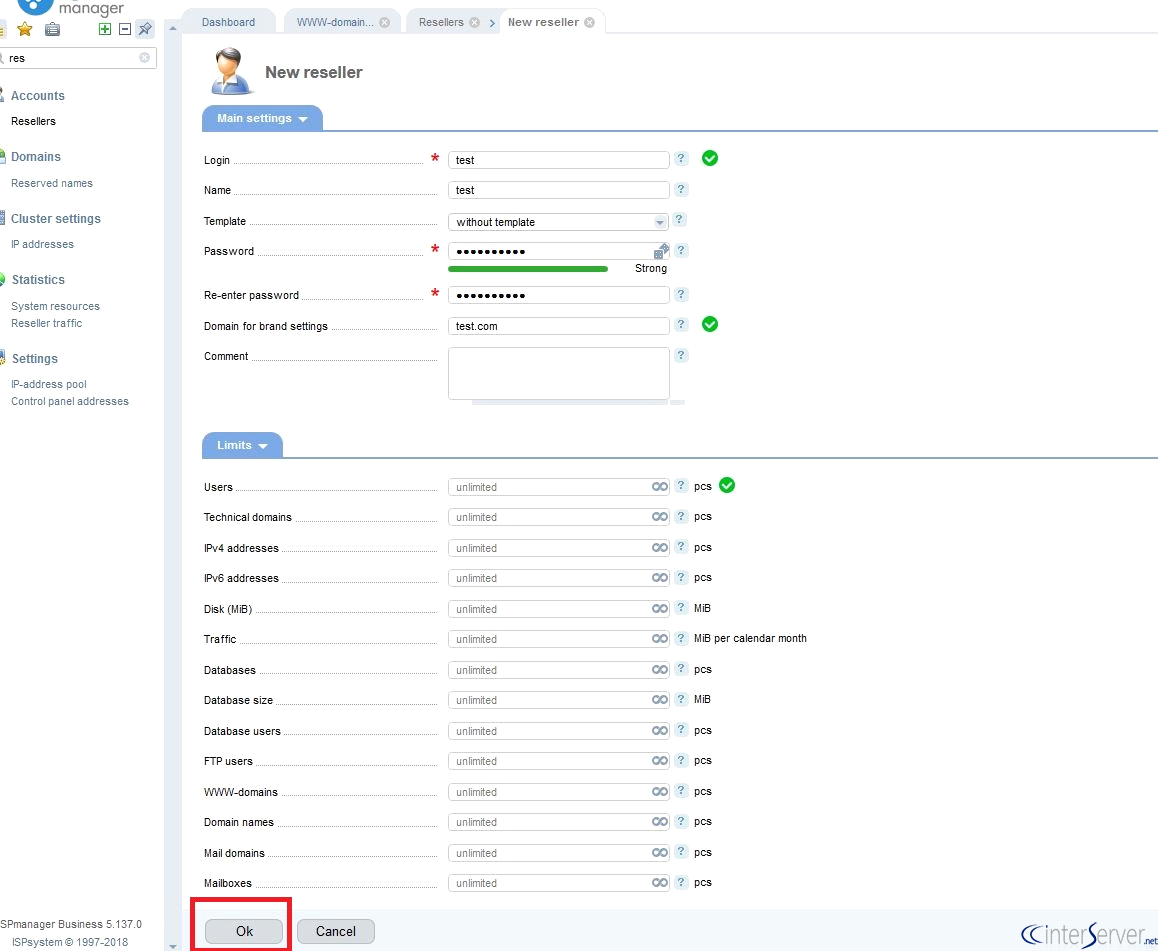Focus the Login input field
This screenshot has height=951, width=1158.
coord(558,159)
